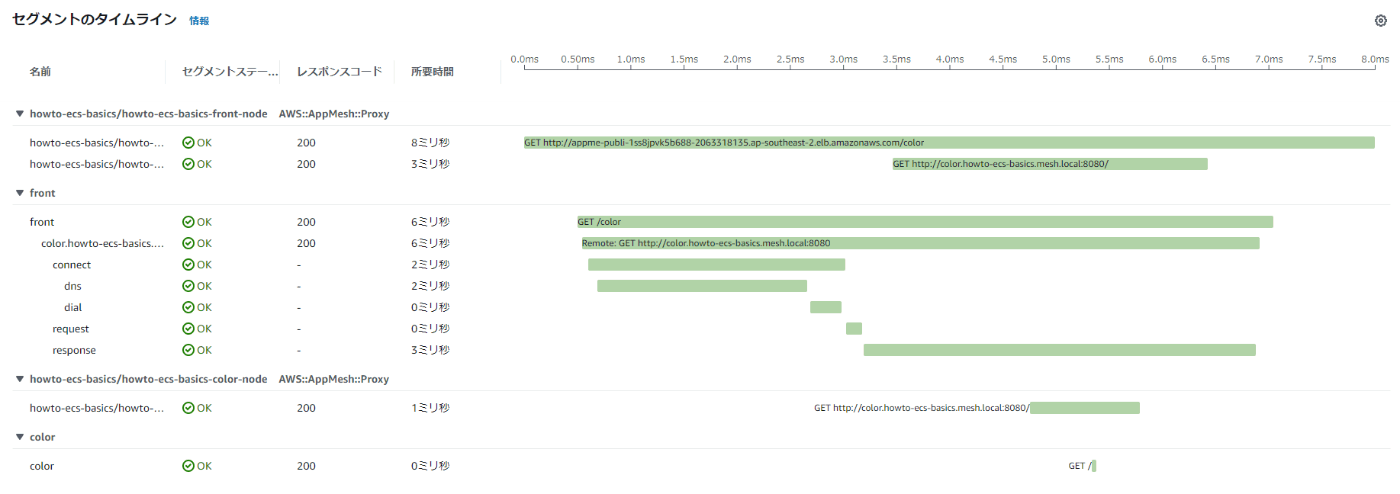Click the 3ミリ秒 duration in the response row
The height and width of the screenshot is (494, 1400).
[x=430, y=350]
